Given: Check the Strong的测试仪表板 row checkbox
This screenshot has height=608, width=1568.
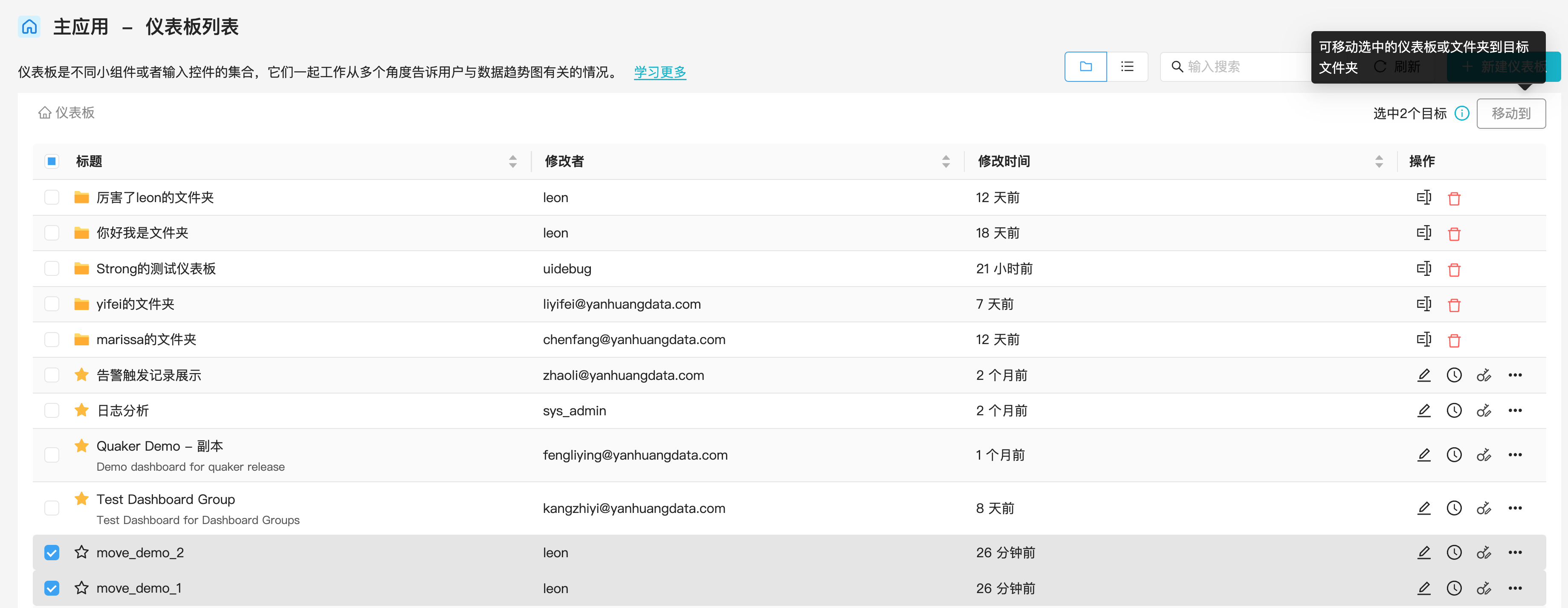Looking at the screenshot, I should (x=52, y=268).
